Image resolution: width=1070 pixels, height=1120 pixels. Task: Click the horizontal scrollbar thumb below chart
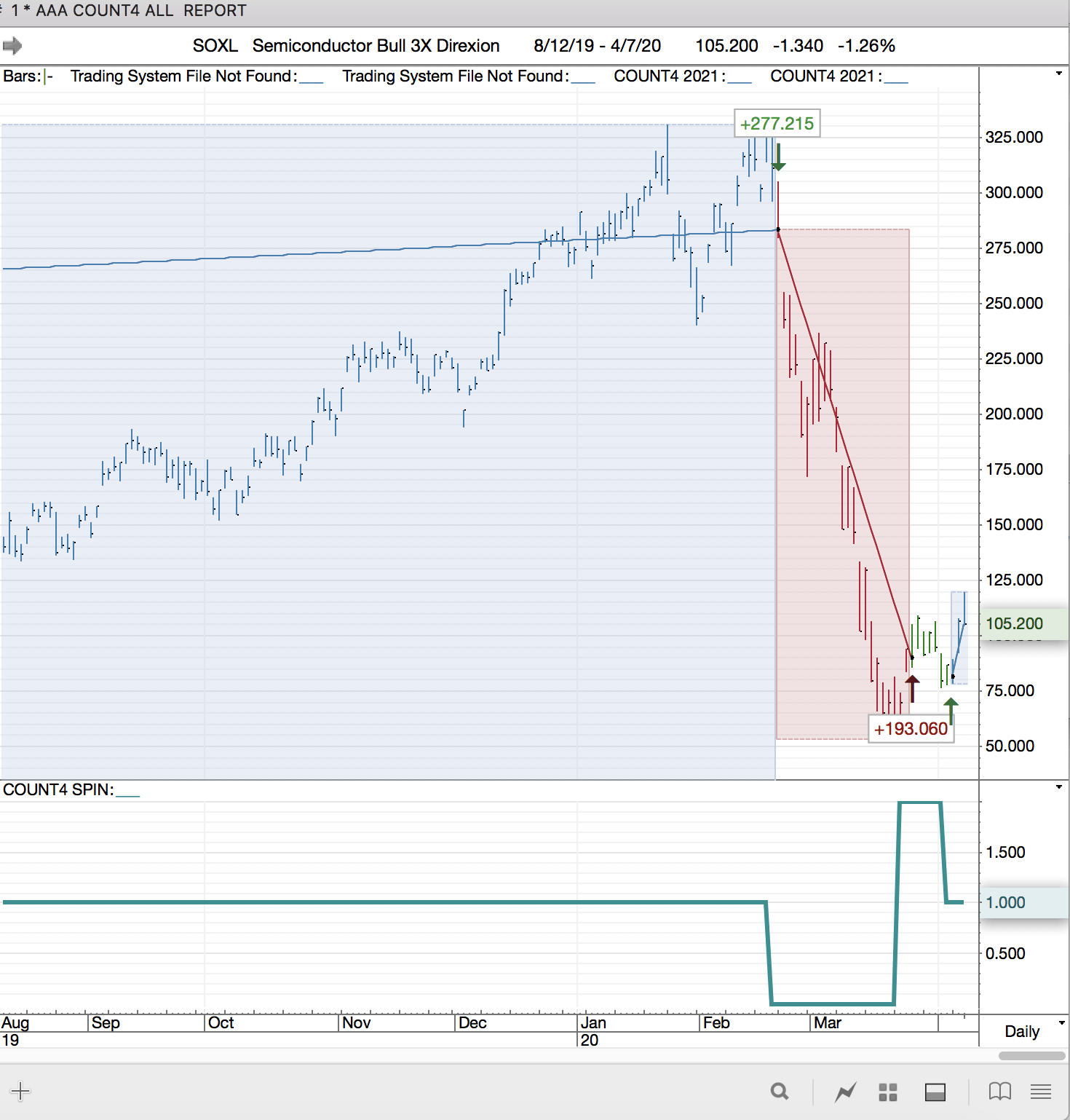[x=1032, y=1056]
